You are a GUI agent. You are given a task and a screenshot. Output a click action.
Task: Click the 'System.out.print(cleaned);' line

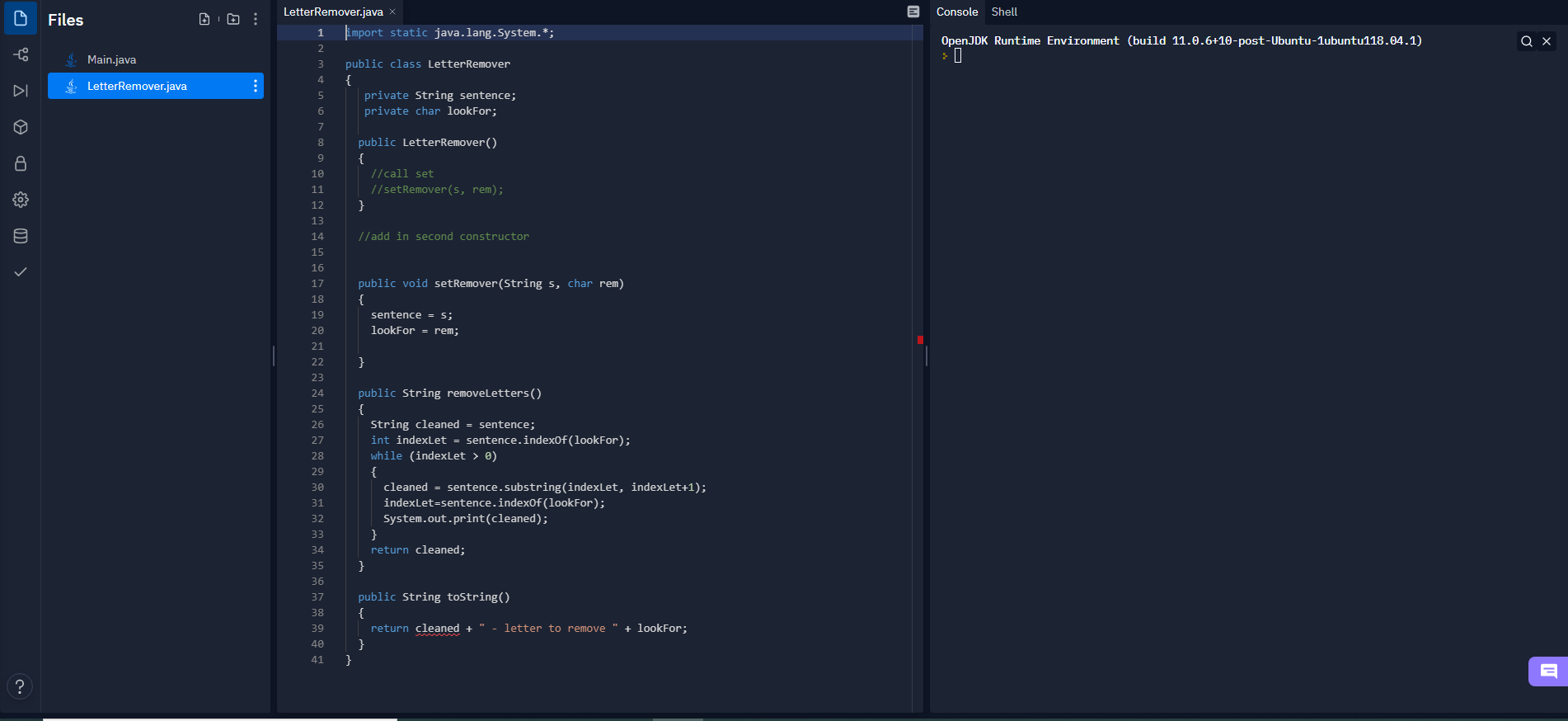tap(466, 518)
